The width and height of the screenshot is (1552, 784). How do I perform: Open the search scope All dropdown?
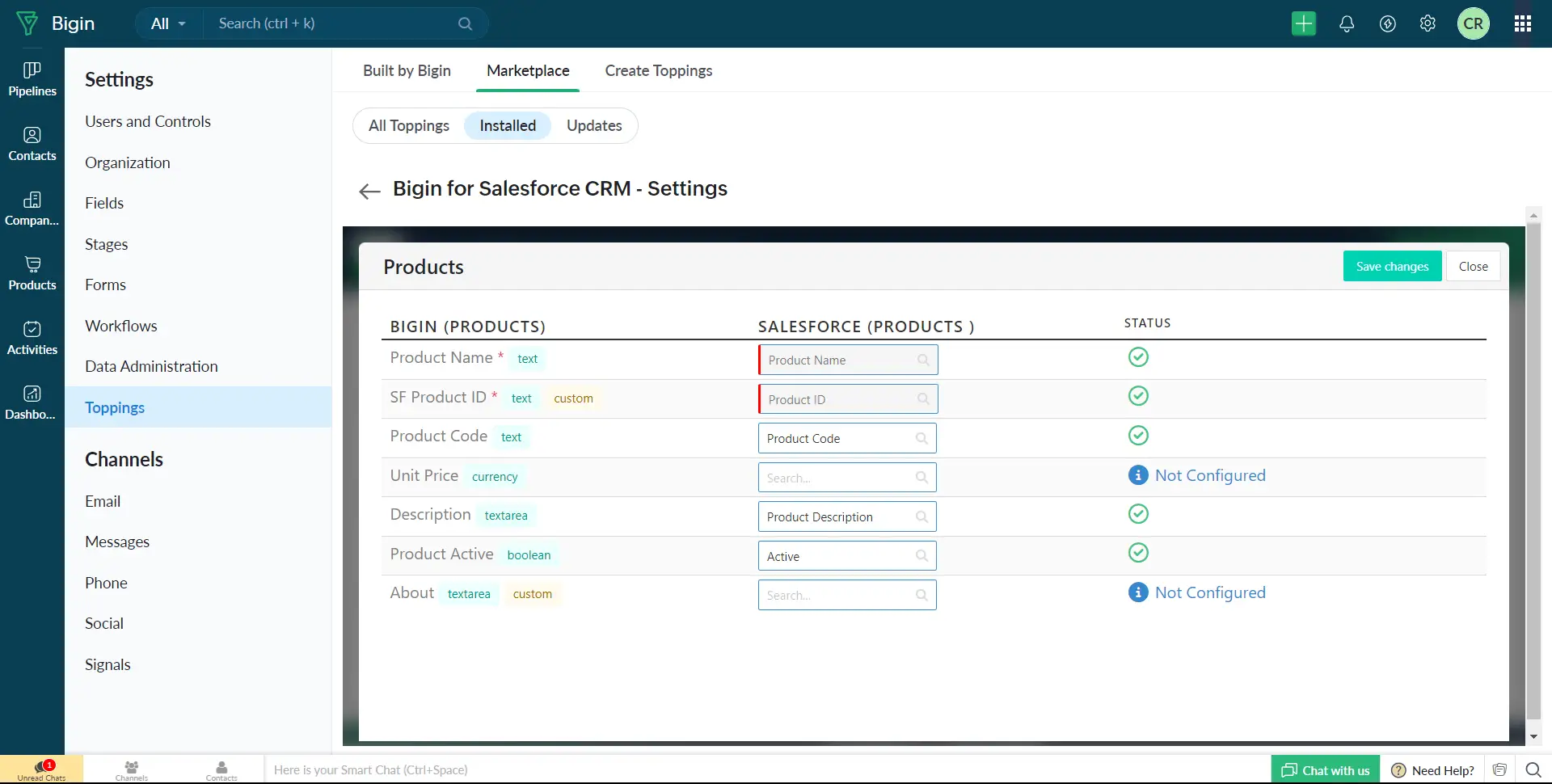(168, 23)
